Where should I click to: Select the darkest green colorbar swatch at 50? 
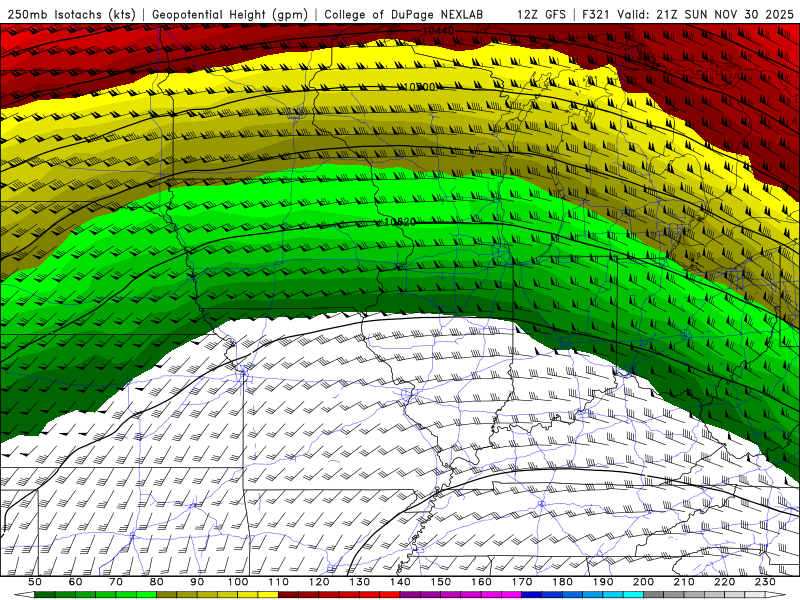[45, 595]
